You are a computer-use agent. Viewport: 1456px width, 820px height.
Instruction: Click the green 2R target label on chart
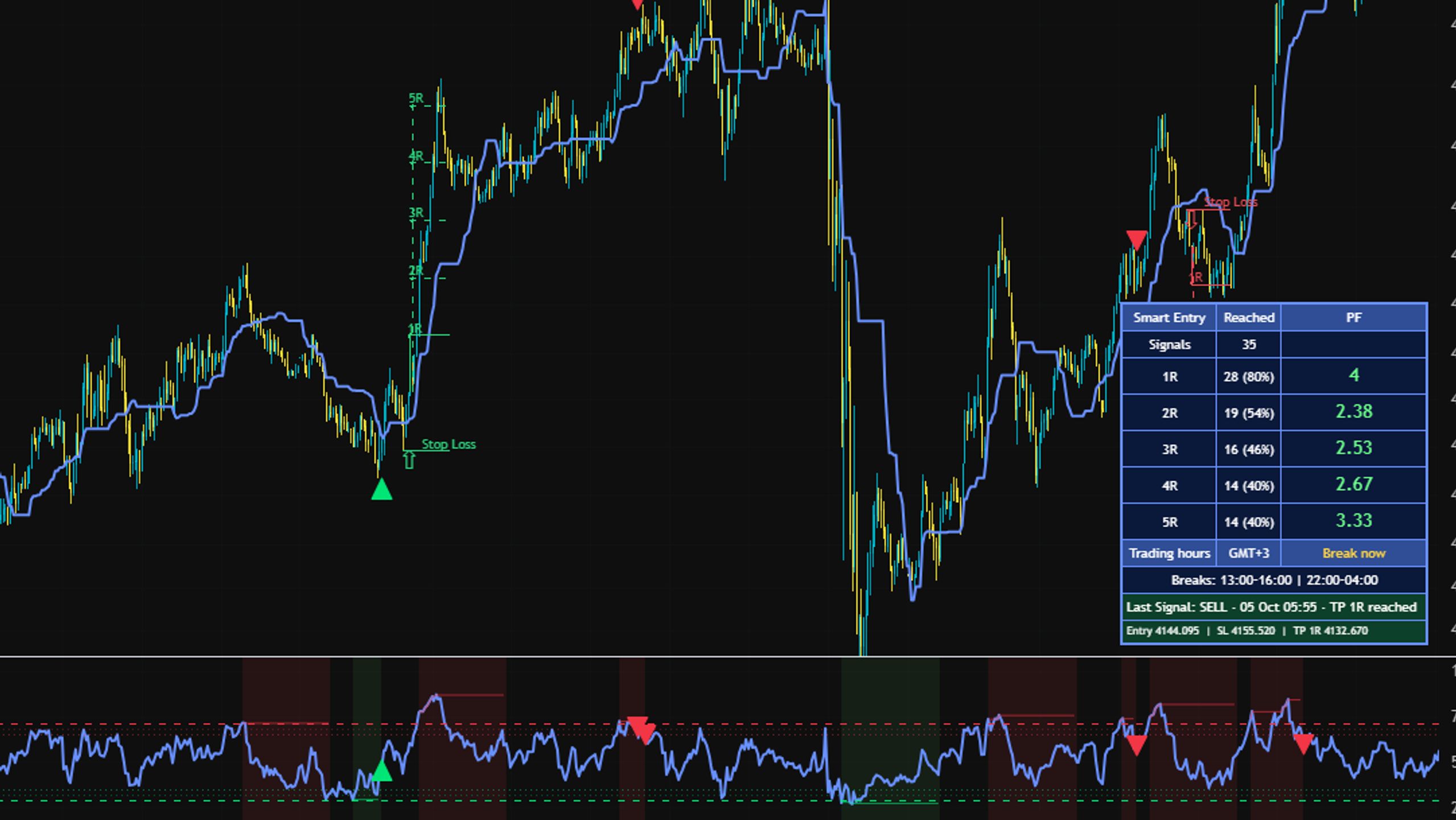[x=416, y=270]
